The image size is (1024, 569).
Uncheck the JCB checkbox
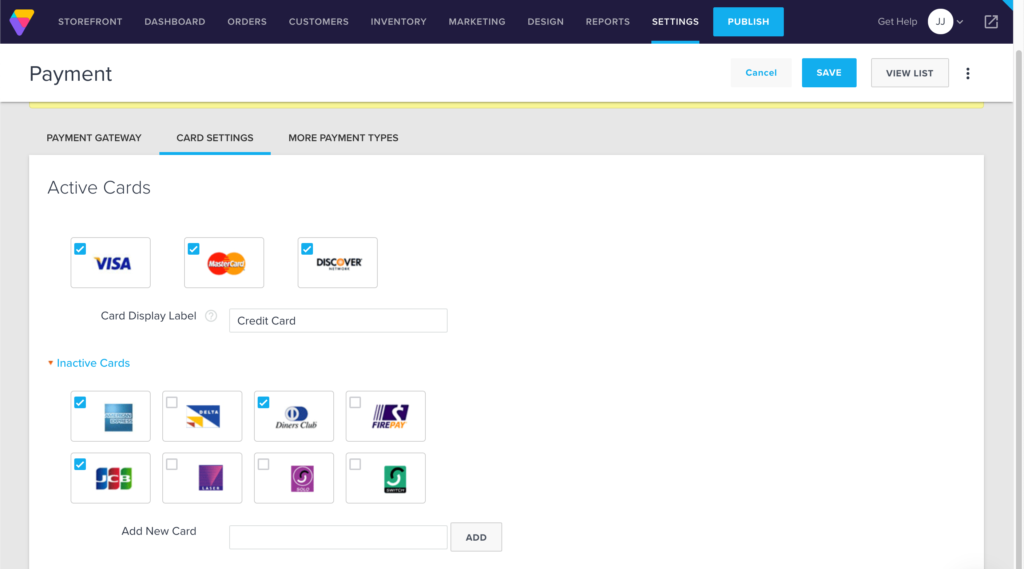coord(80,464)
